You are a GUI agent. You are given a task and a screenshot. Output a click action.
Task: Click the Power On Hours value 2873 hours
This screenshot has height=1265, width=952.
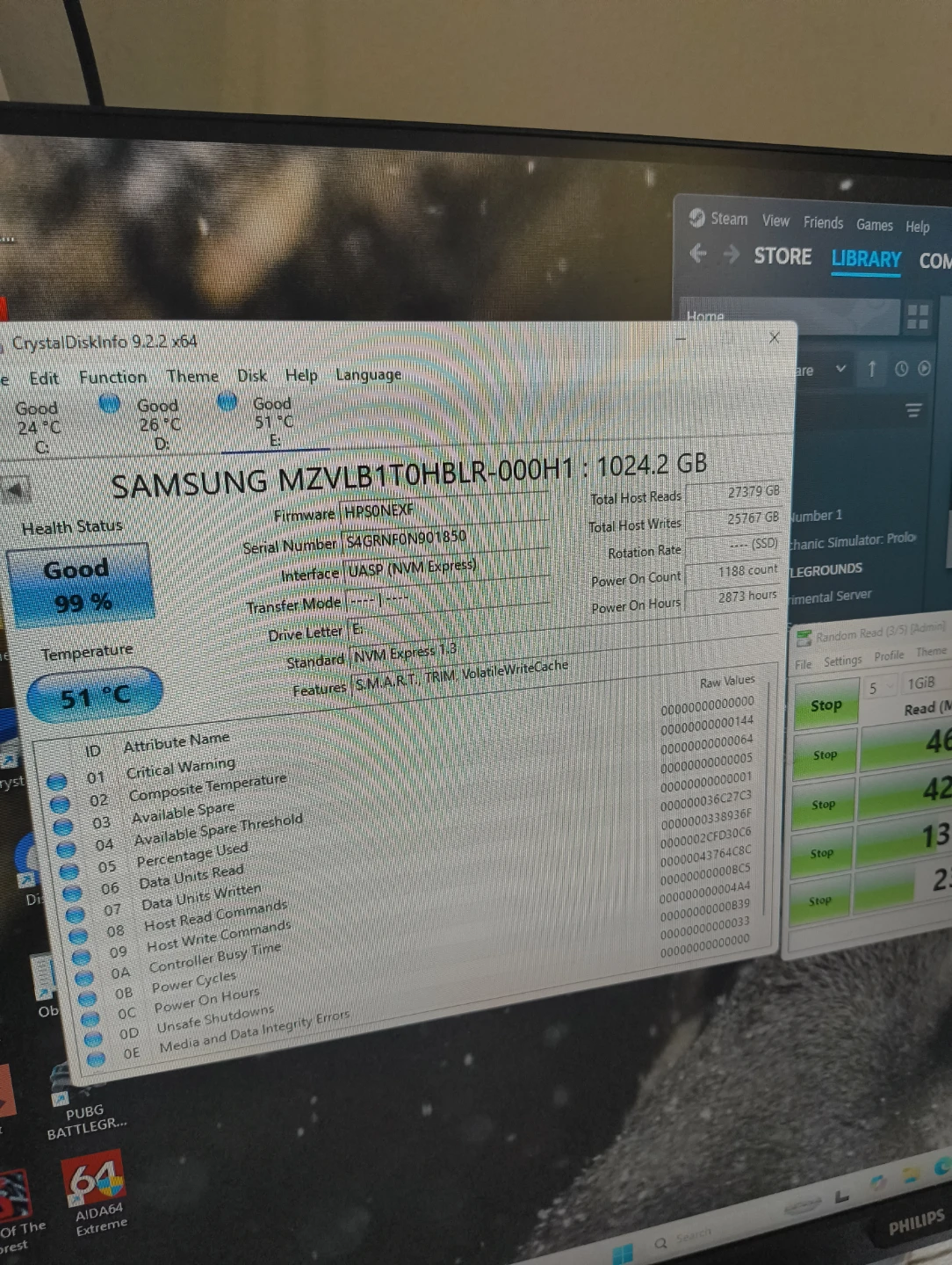(x=733, y=597)
